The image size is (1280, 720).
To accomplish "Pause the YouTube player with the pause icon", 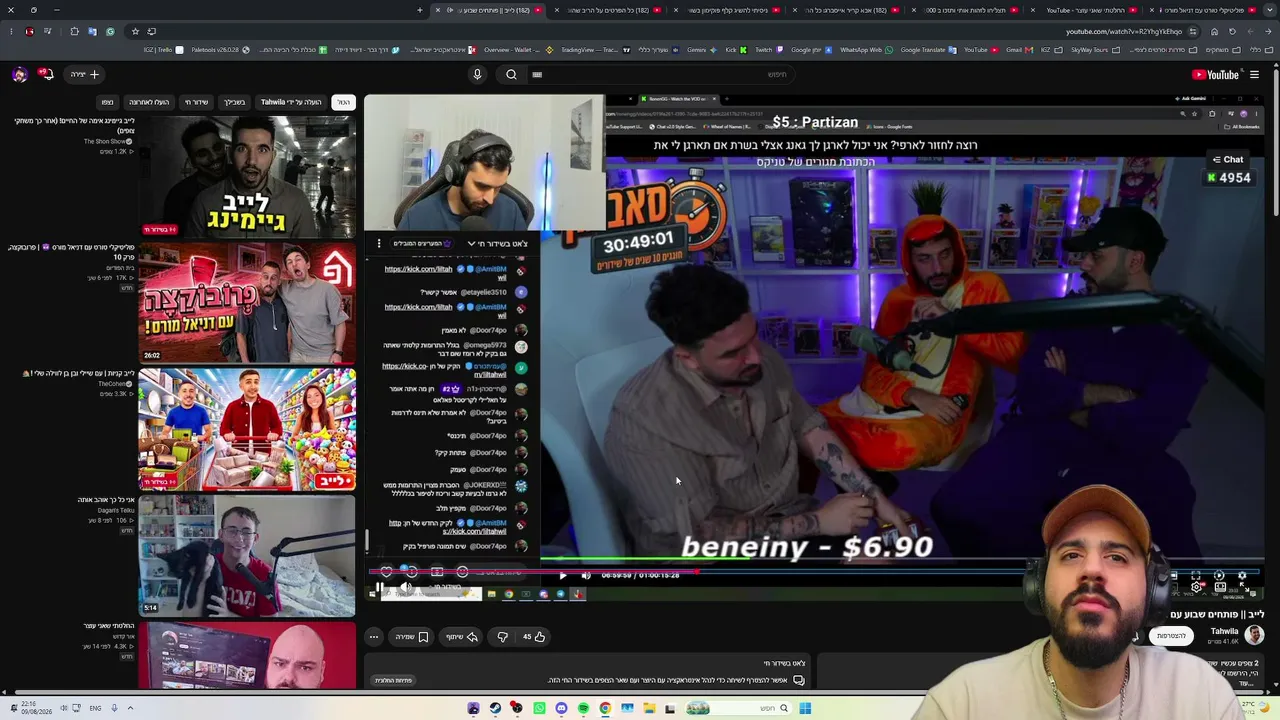I will (x=379, y=587).
